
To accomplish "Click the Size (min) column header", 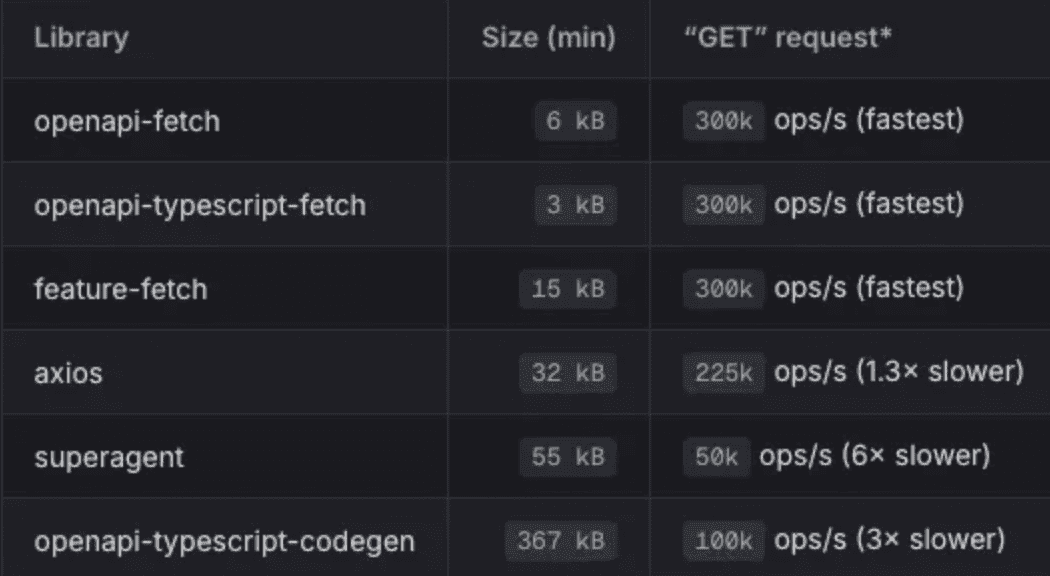I will 548,40.
